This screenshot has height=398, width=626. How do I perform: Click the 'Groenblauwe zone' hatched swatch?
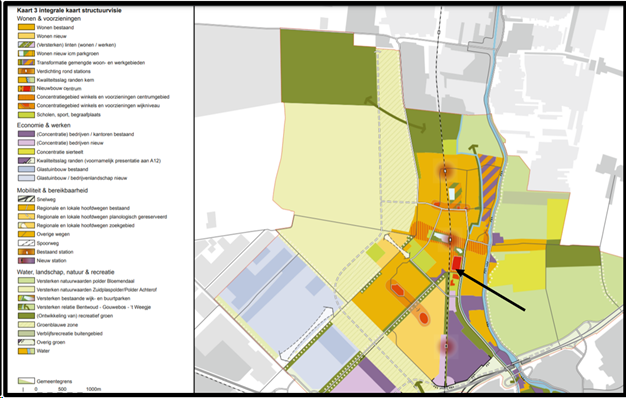click(x=26, y=325)
